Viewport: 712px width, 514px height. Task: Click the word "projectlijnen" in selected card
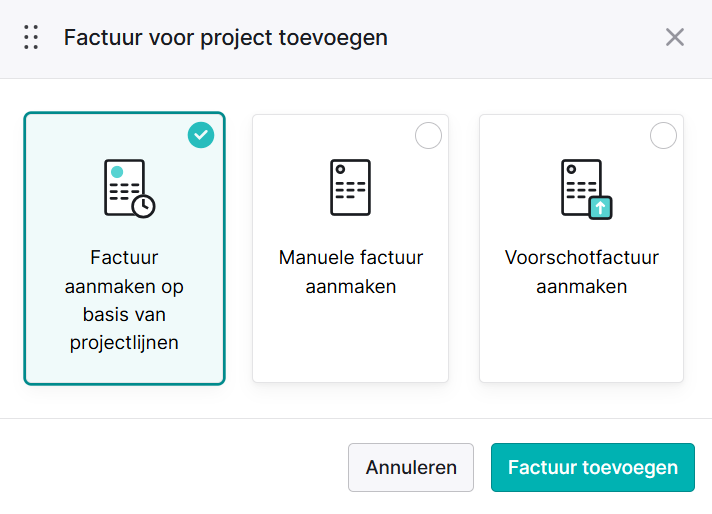124,343
